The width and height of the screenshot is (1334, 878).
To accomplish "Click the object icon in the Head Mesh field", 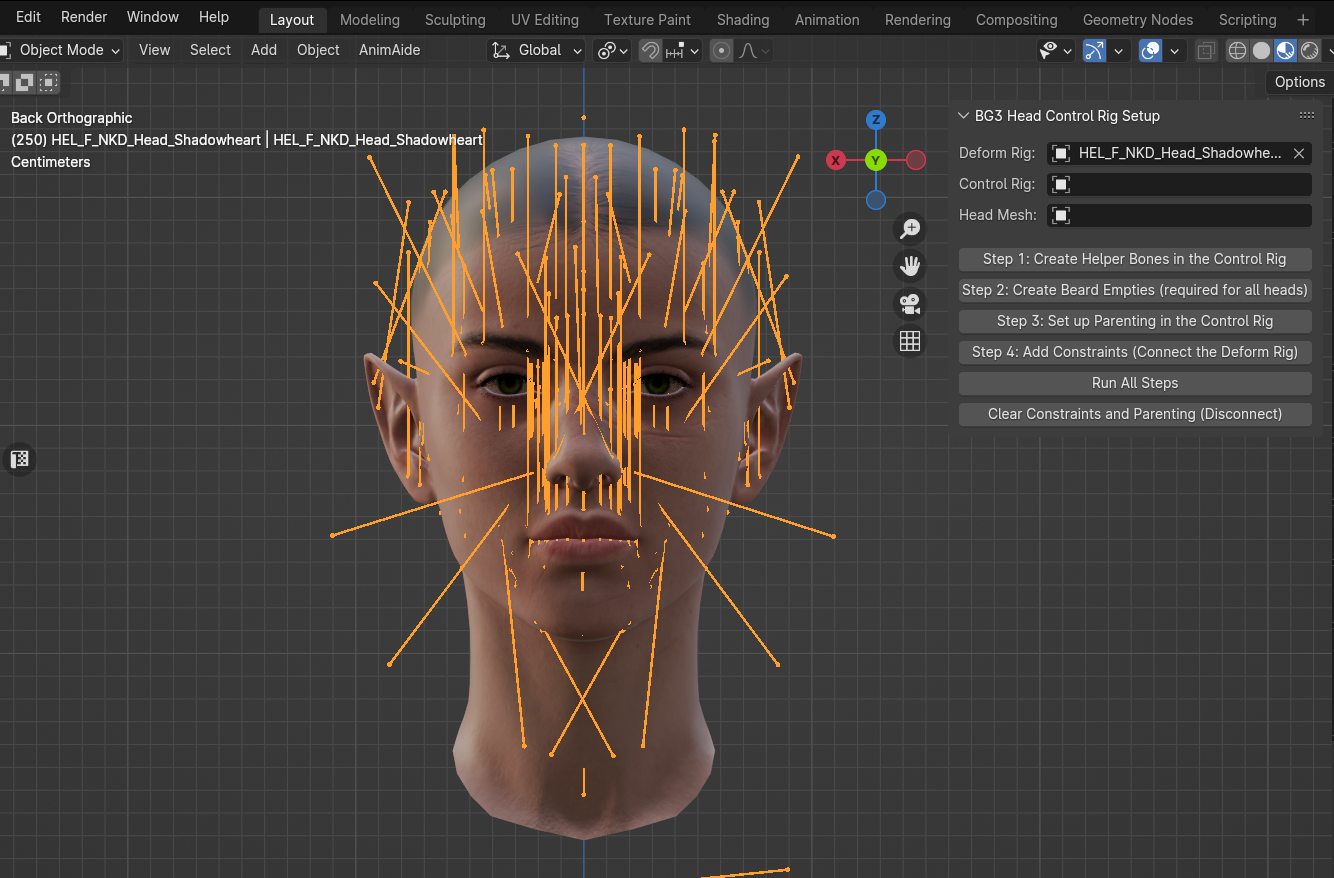I will (x=1062, y=215).
